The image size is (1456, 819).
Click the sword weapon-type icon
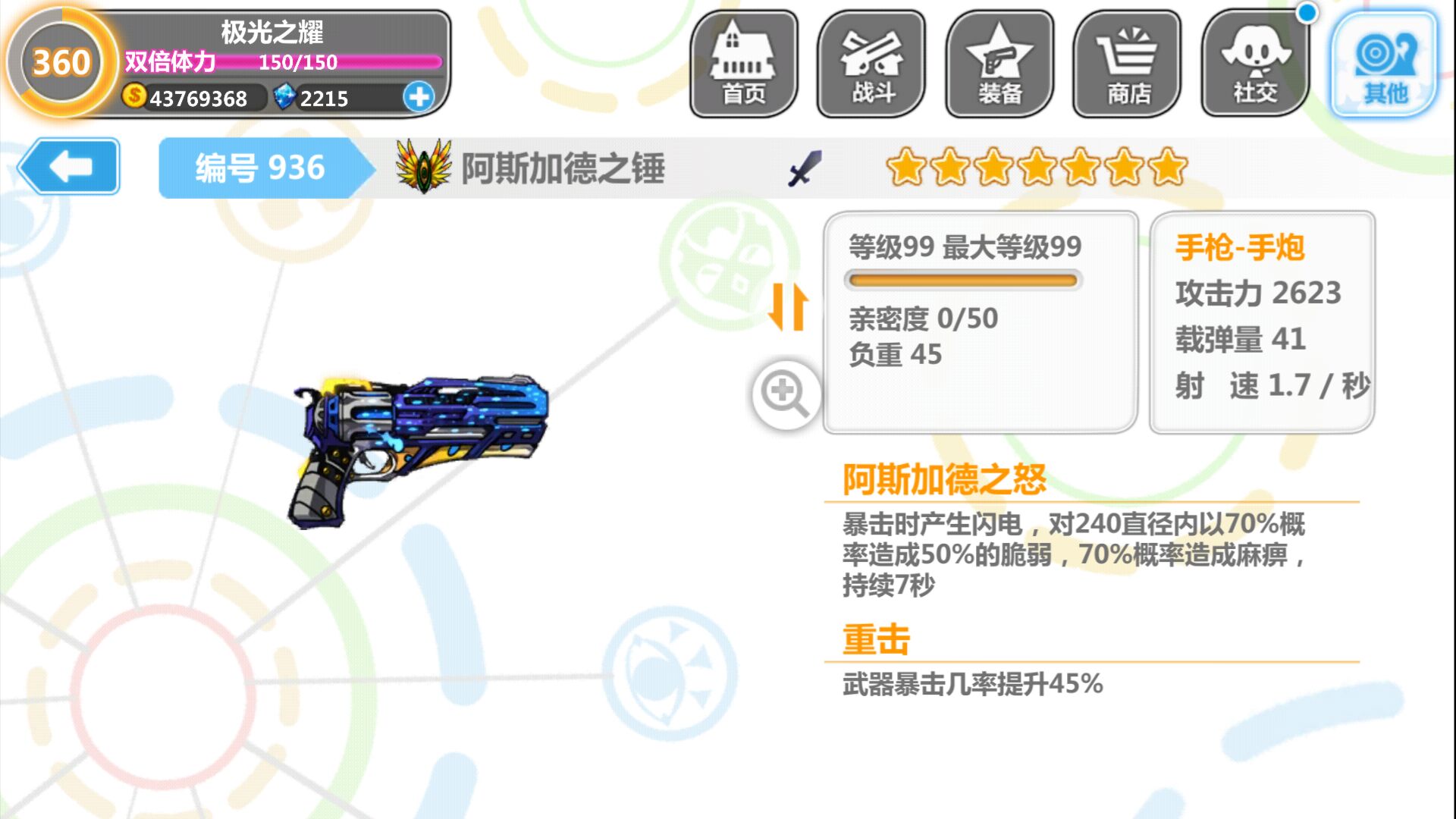click(x=805, y=168)
